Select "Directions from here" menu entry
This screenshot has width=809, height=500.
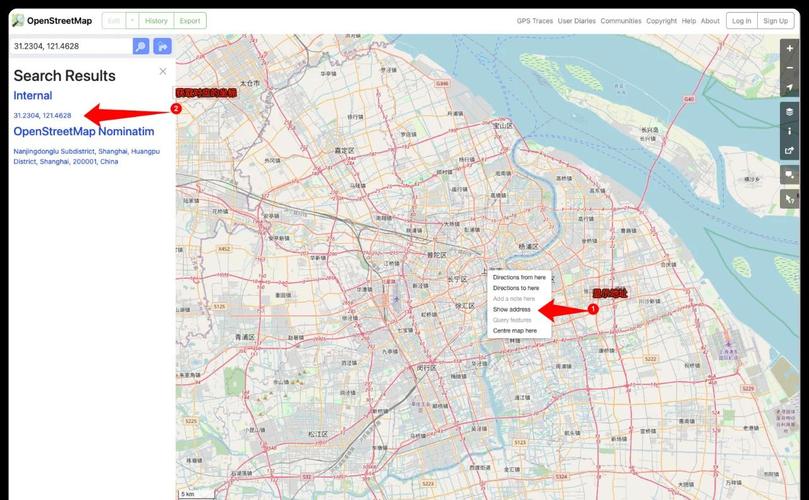519,277
